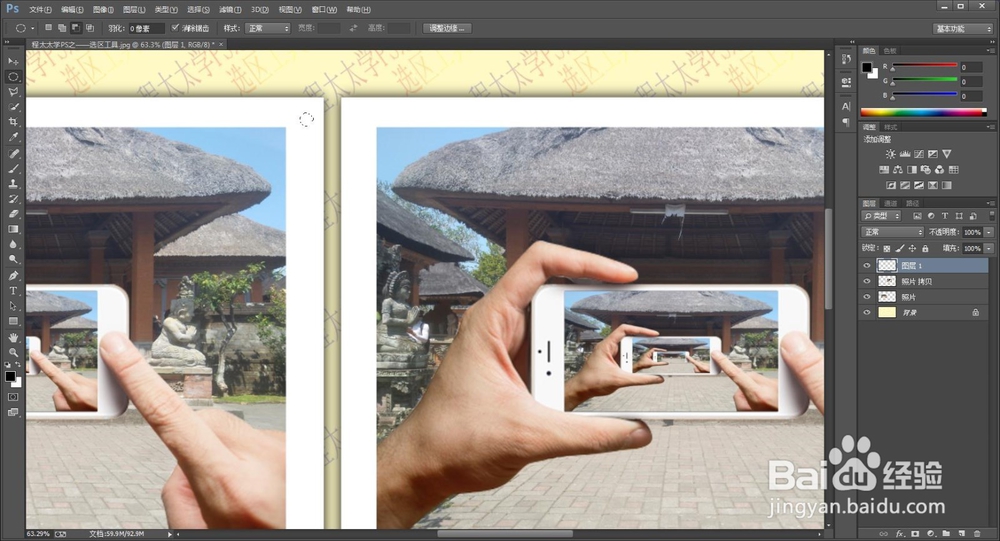Click the swap foreground/background colors arrow
1000x541 pixels.
click(18, 365)
